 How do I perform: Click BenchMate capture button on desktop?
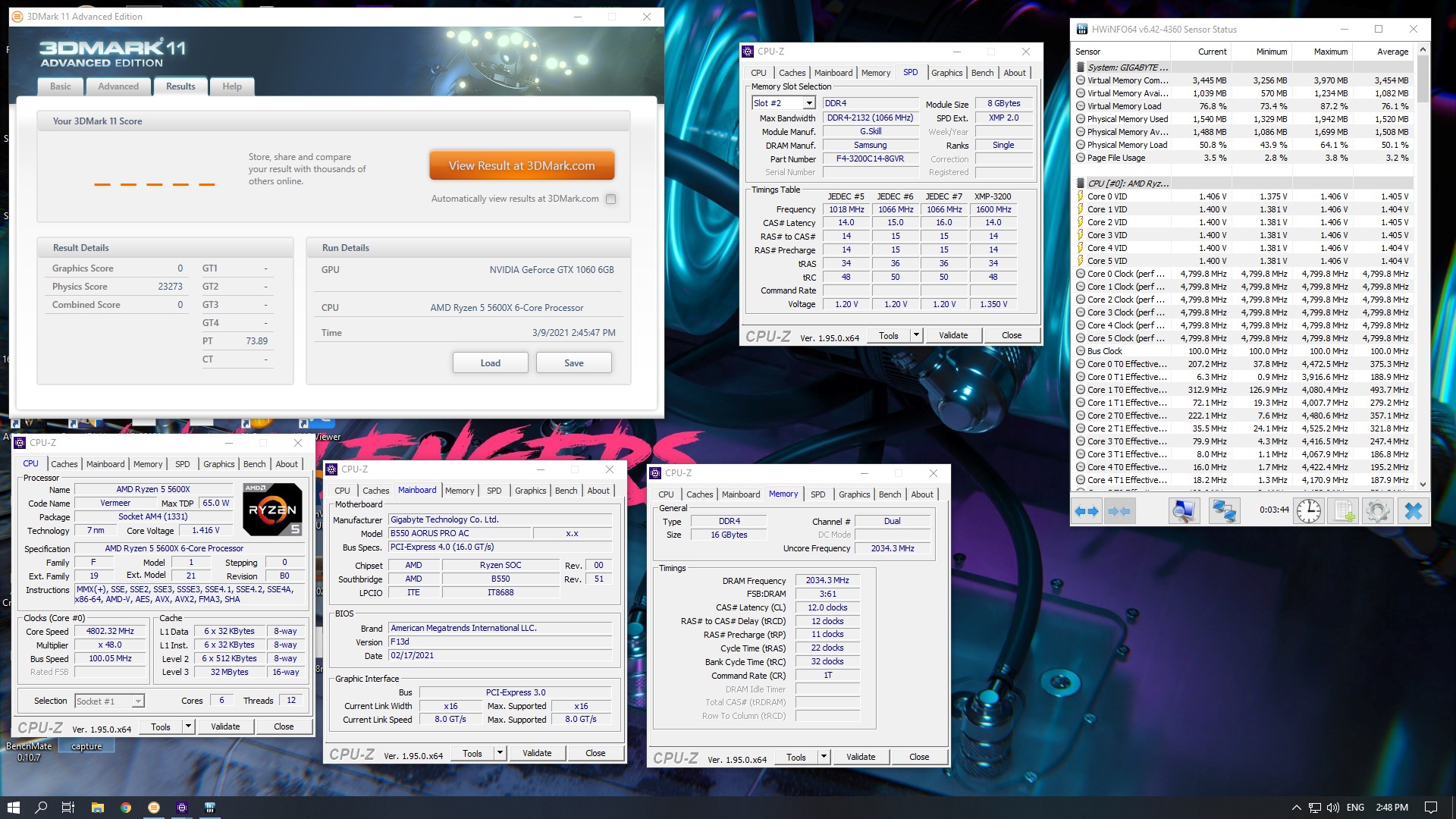coord(86,746)
